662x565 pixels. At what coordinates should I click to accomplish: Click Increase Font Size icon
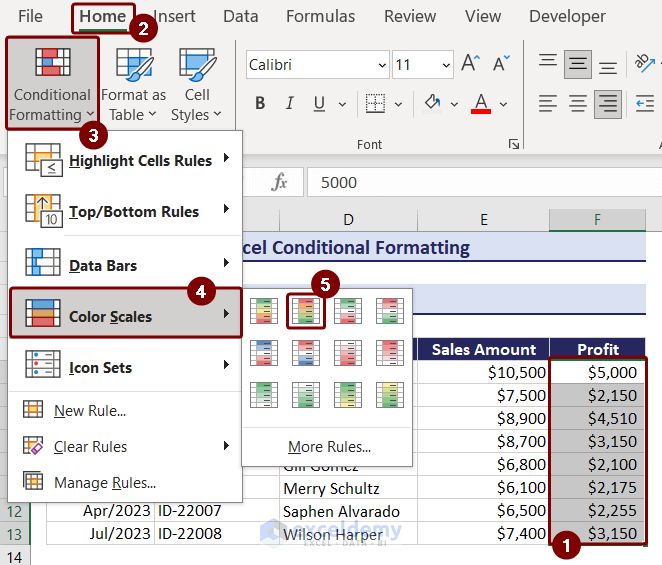click(x=470, y=64)
